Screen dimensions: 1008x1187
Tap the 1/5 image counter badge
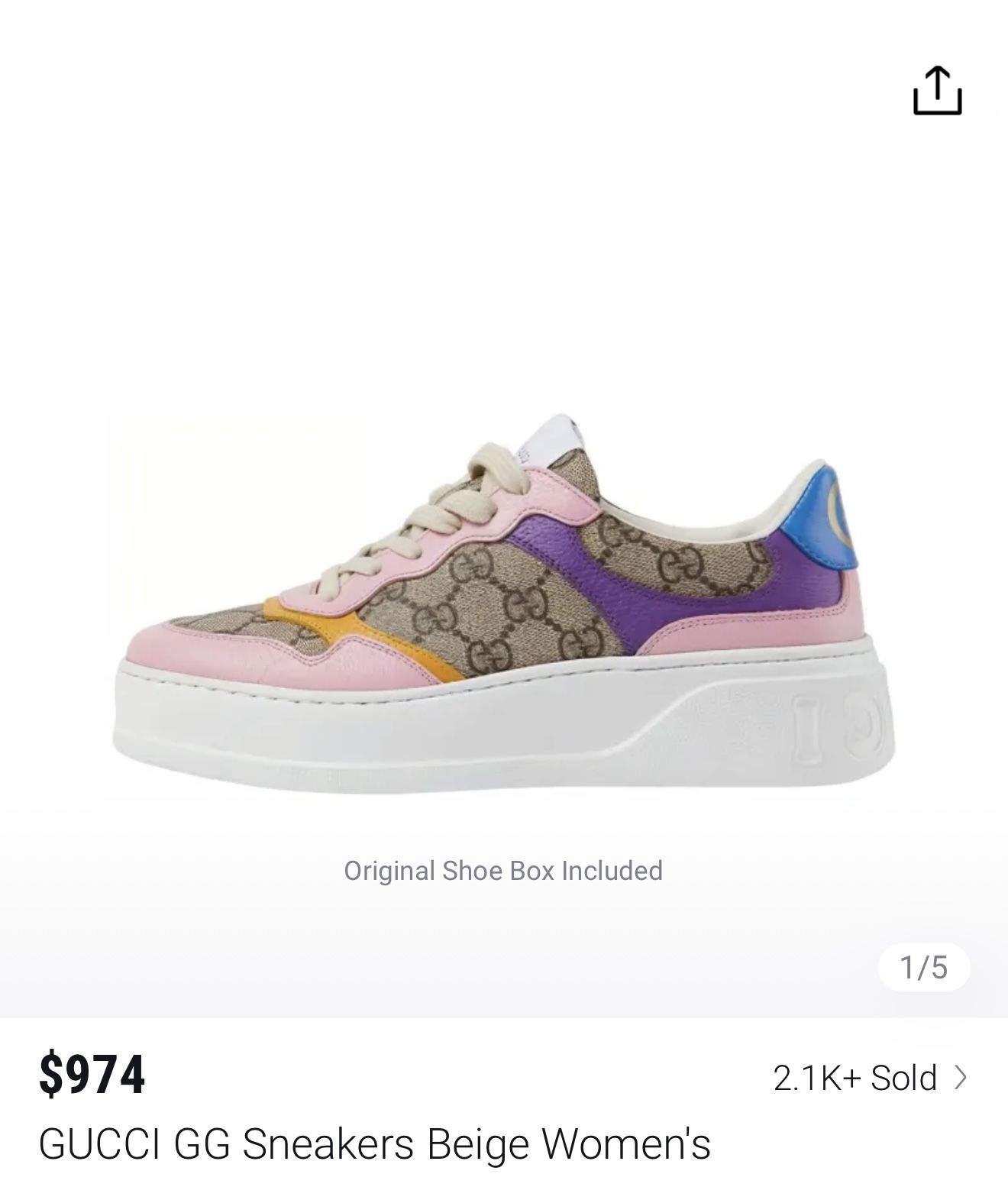(x=923, y=968)
